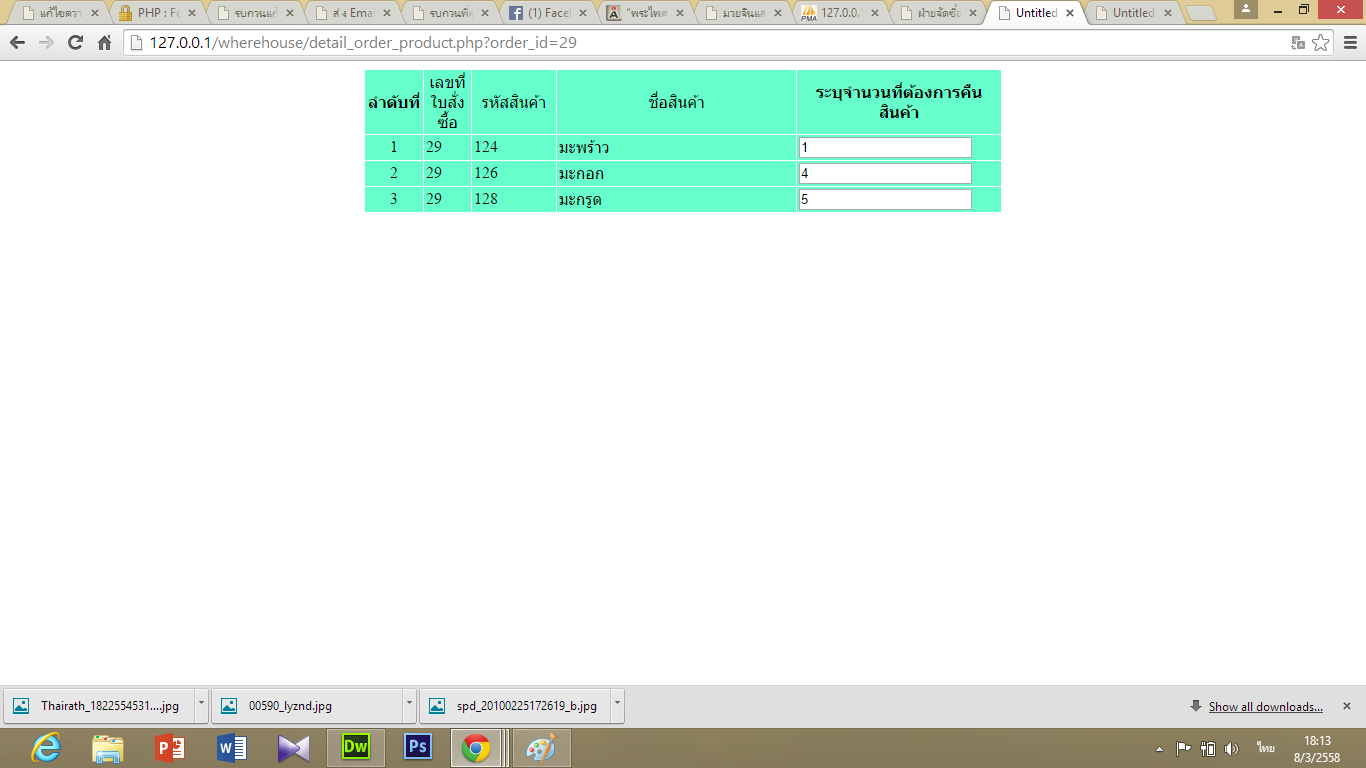Focus the return quantity field for มะกรูด
Image resolution: width=1366 pixels, height=768 pixels.
click(885, 200)
